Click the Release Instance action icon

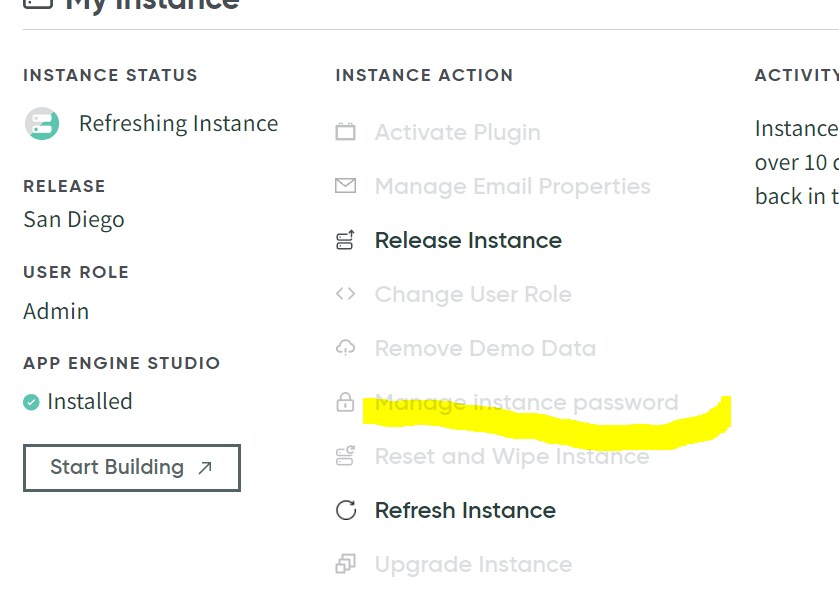(x=345, y=239)
